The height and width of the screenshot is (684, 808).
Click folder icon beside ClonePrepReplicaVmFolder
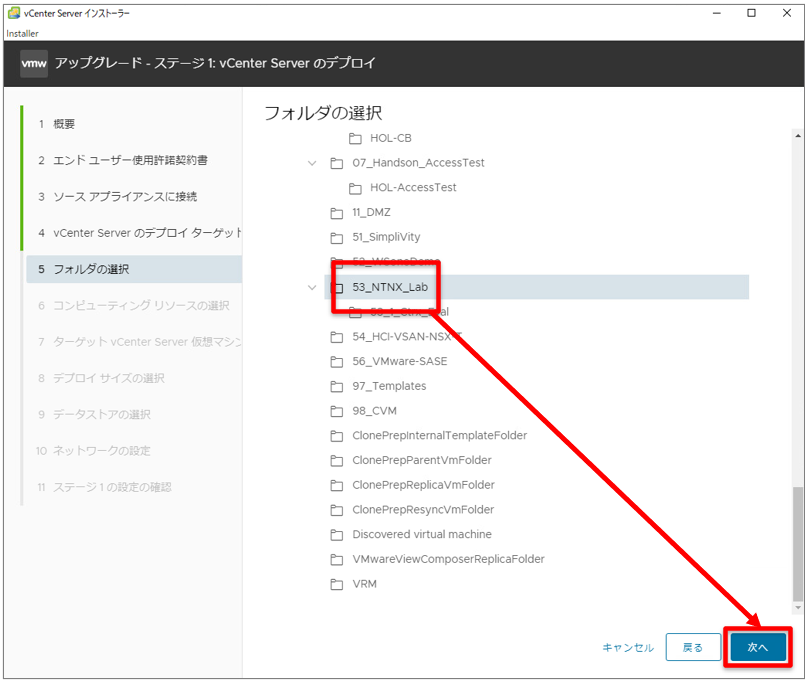[x=336, y=486]
